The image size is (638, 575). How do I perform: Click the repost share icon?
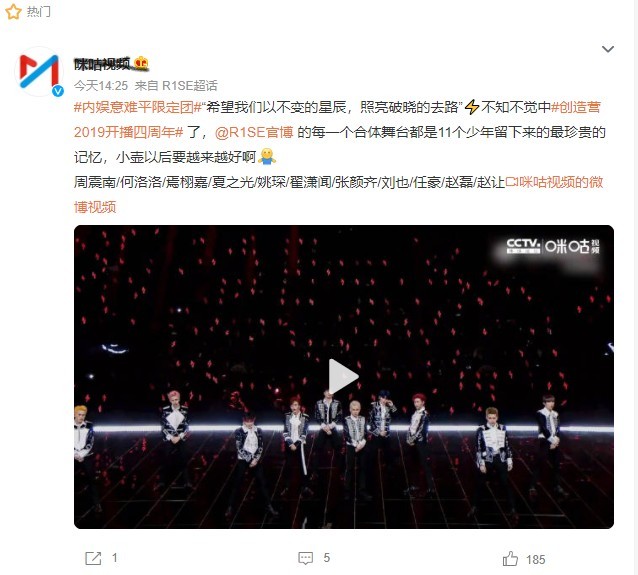click(x=93, y=558)
